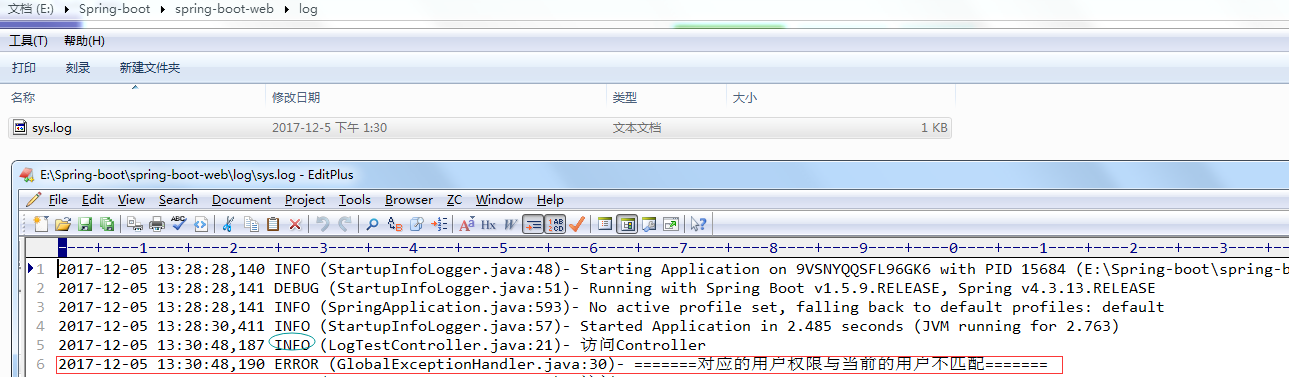Toggle the cliptext window button
Image resolution: width=1289 pixels, height=377 pixels.
(x=605, y=224)
